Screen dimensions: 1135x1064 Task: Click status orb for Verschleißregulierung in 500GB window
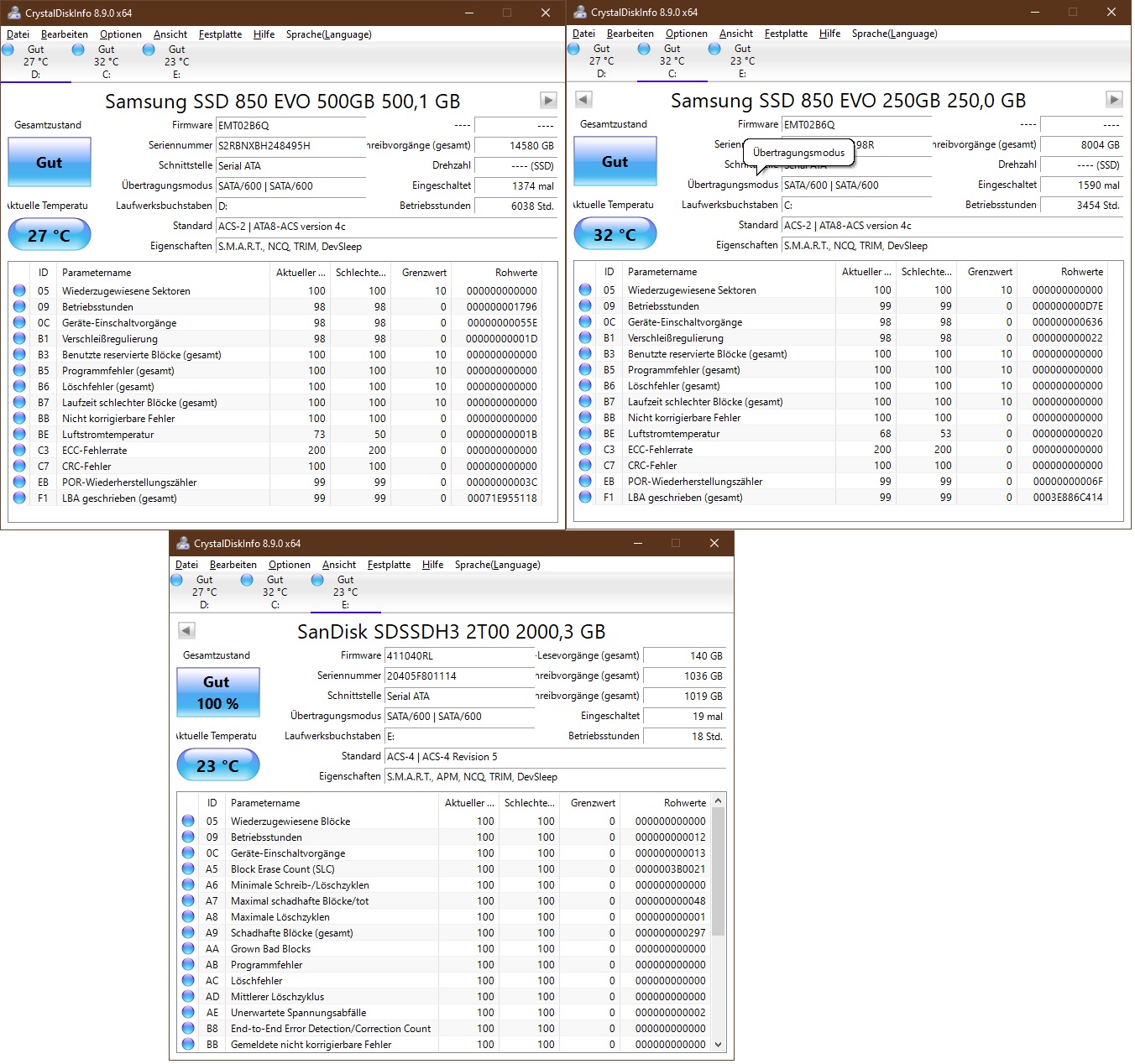click(x=19, y=339)
